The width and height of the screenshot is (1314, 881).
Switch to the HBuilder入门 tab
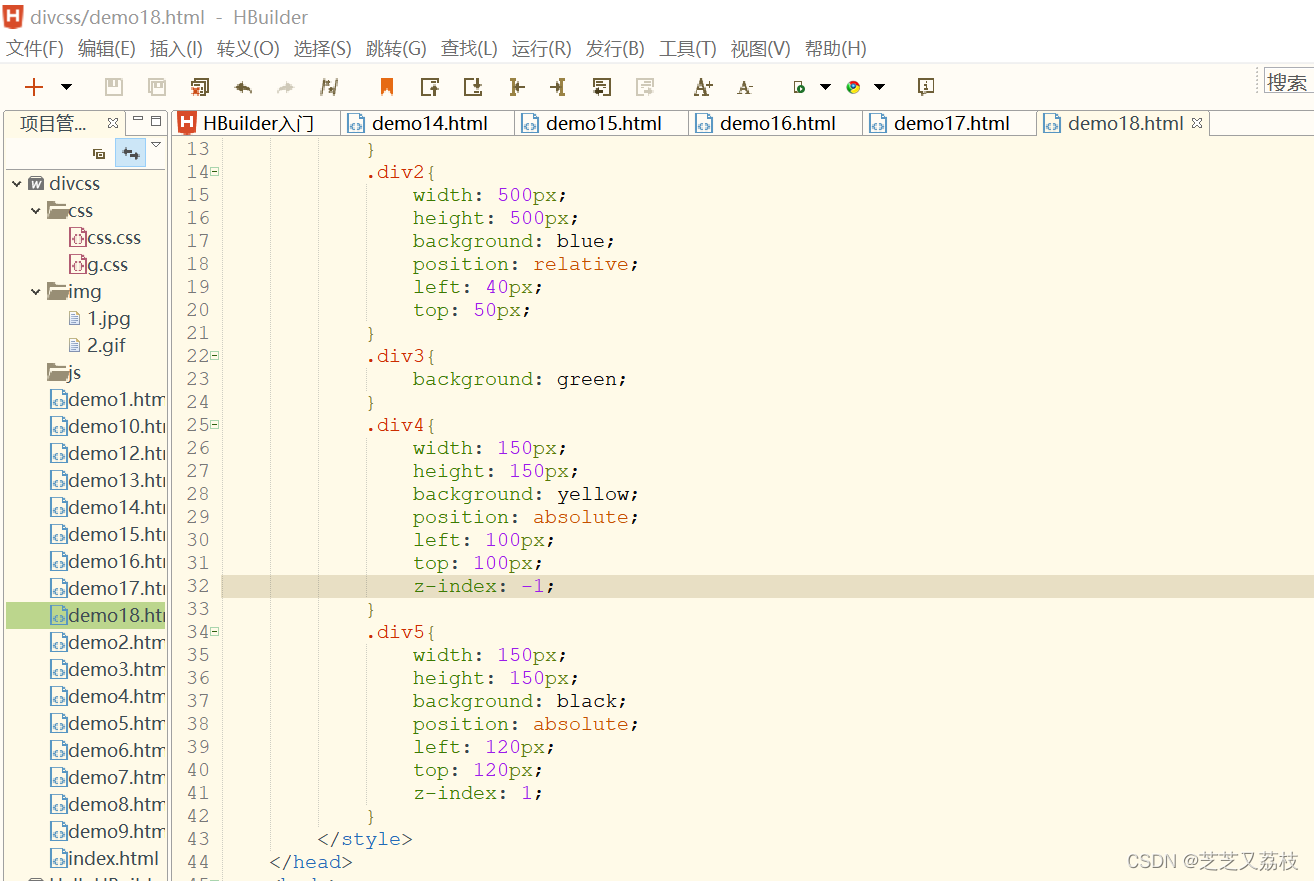point(256,123)
